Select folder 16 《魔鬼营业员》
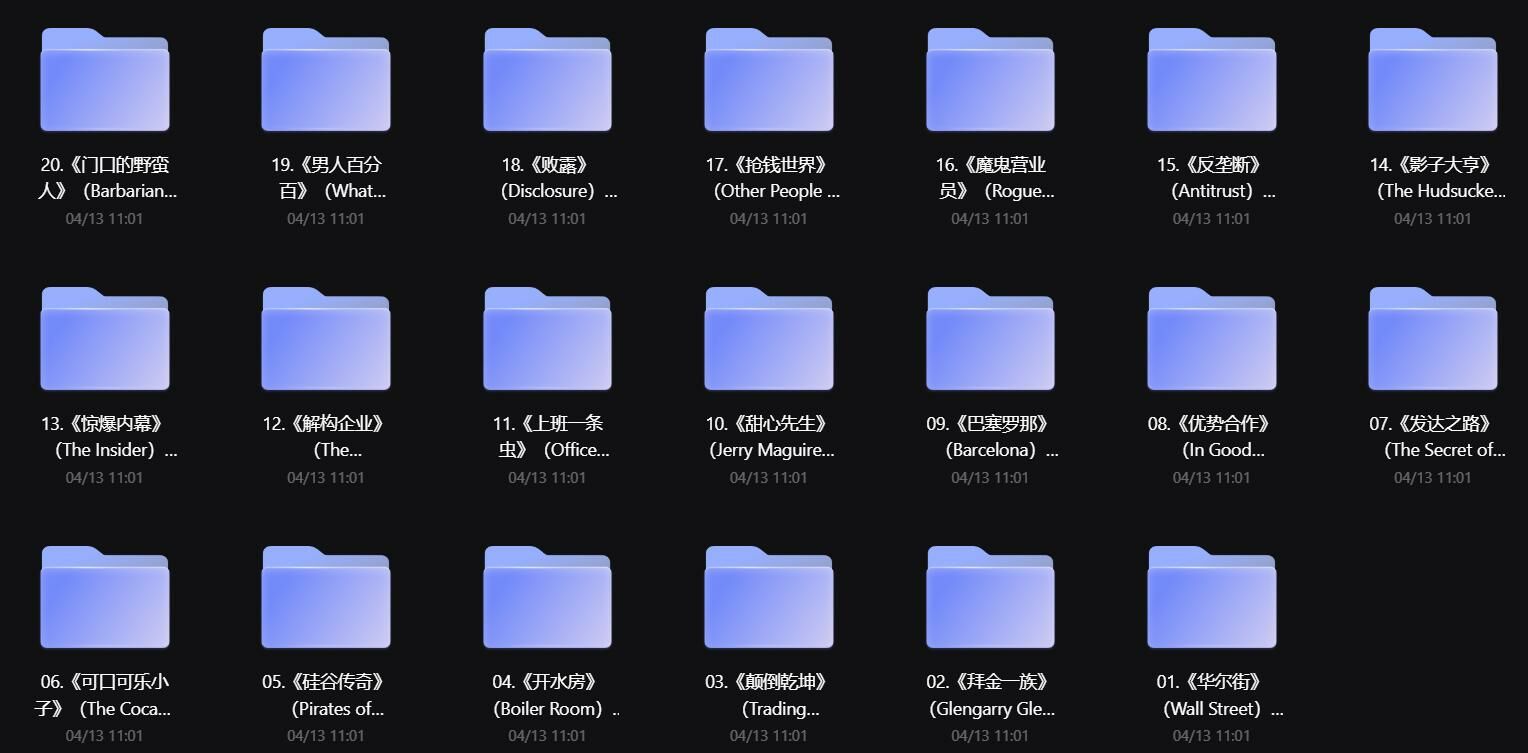Image resolution: width=1528 pixels, height=753 pixels. point(990,81)
